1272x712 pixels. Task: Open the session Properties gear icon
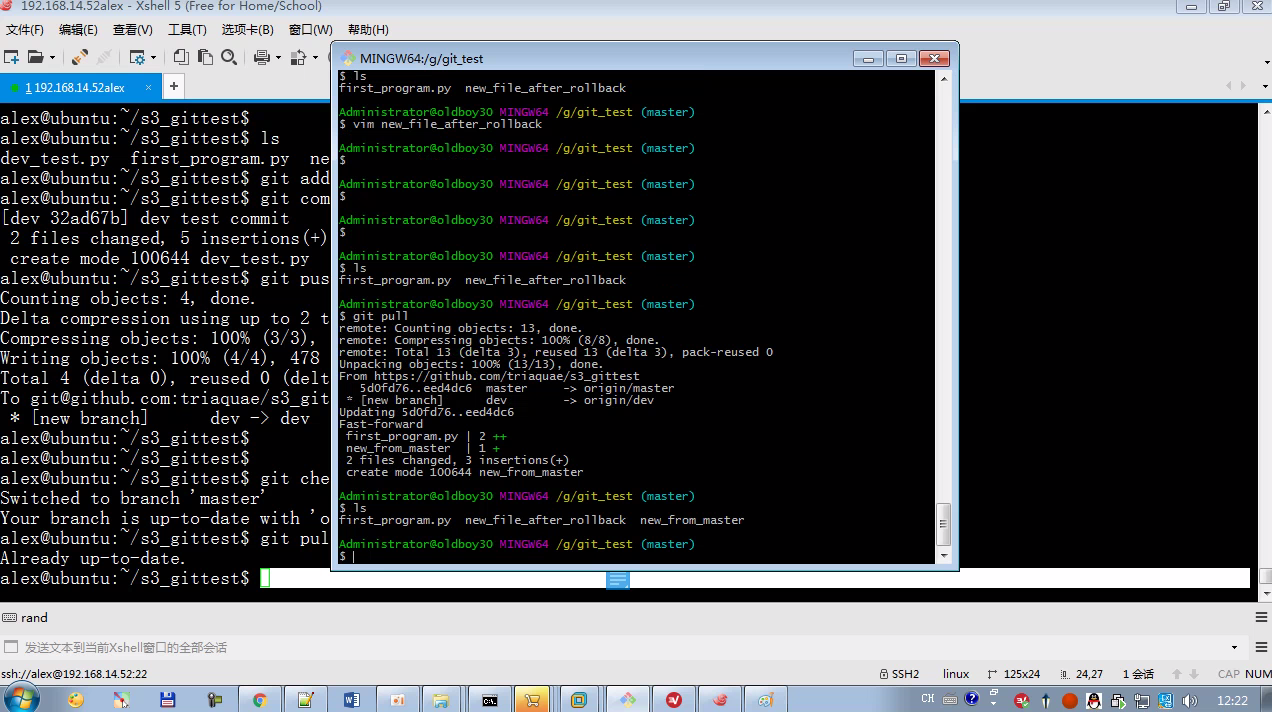coord(137,57)
